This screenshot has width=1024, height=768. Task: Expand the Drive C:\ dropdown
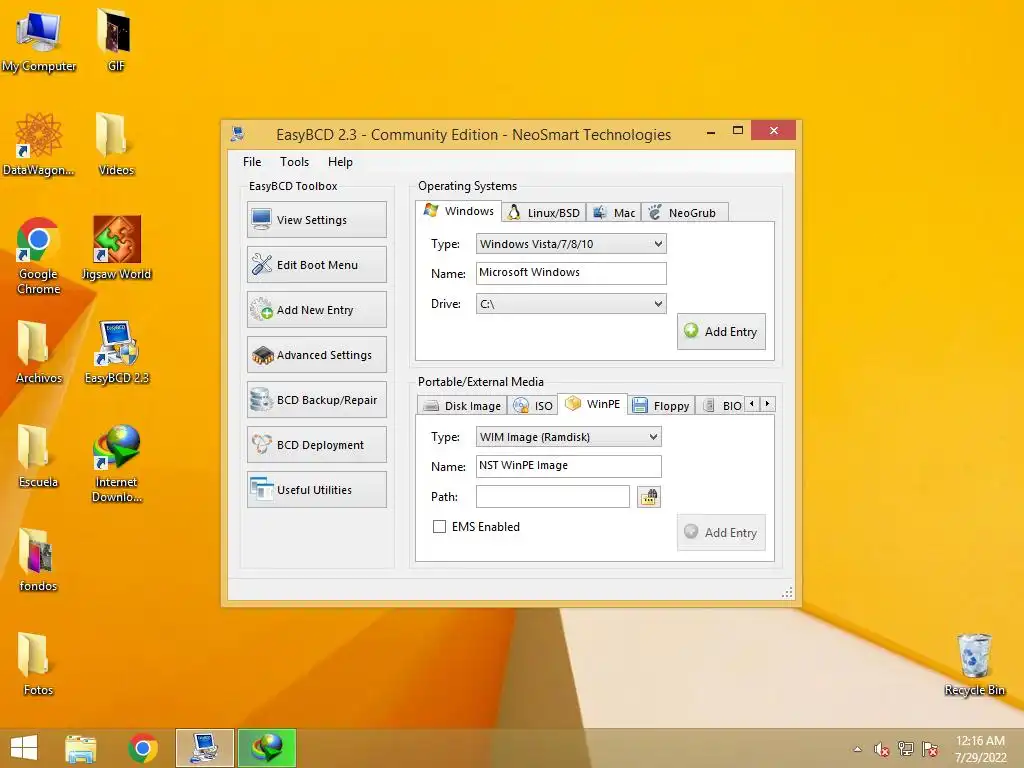[571, 304]
